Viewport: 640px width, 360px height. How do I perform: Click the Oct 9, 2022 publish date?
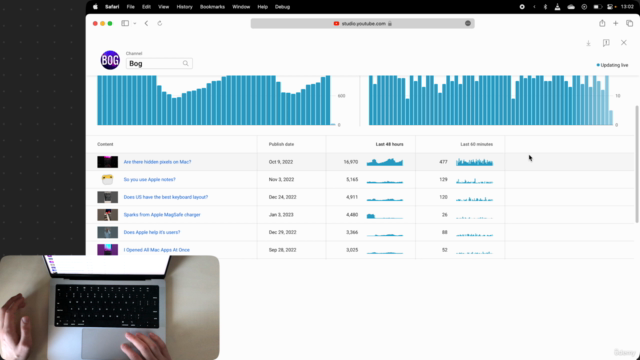[281, 162]
